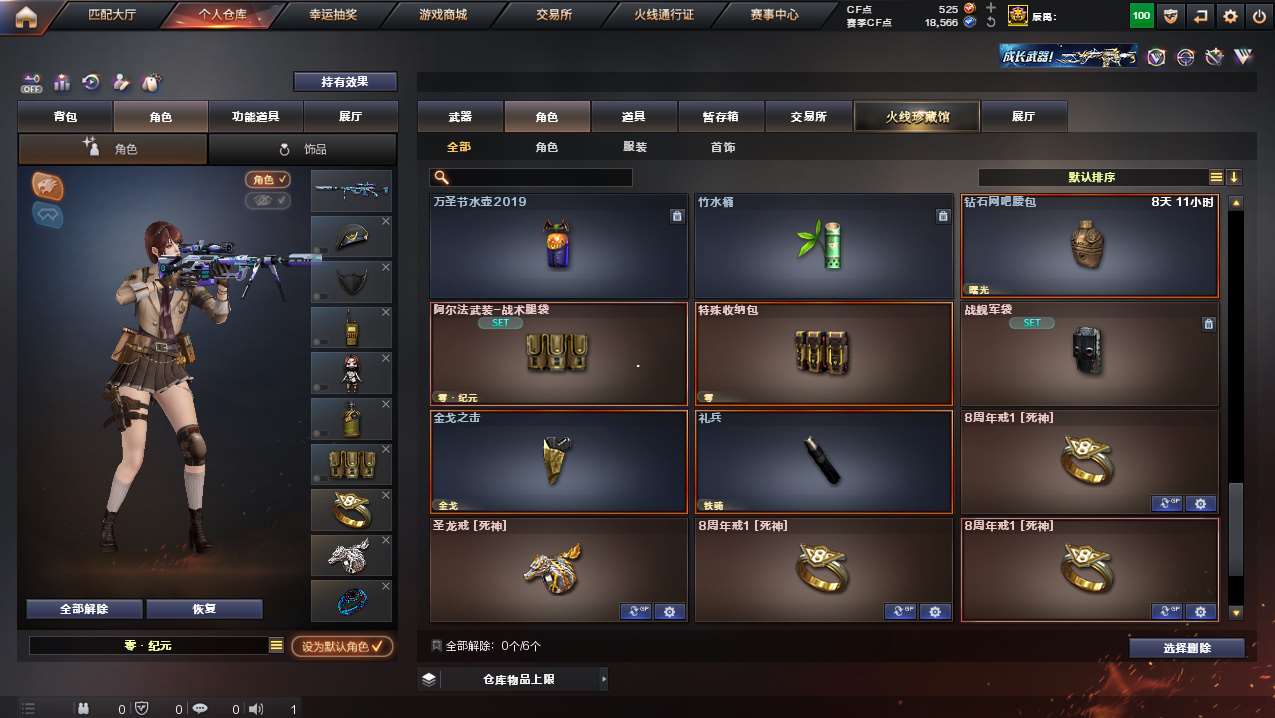
Task: Open settings gear on 圣龙戒 item
Action: point(669,611)
